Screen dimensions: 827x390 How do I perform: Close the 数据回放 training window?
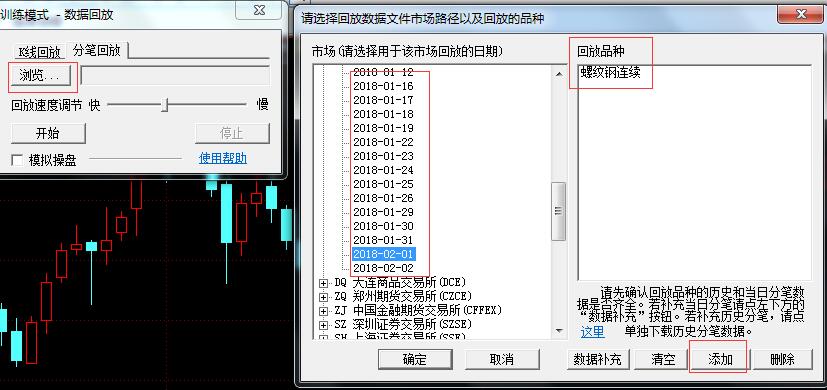click(259, 9)
